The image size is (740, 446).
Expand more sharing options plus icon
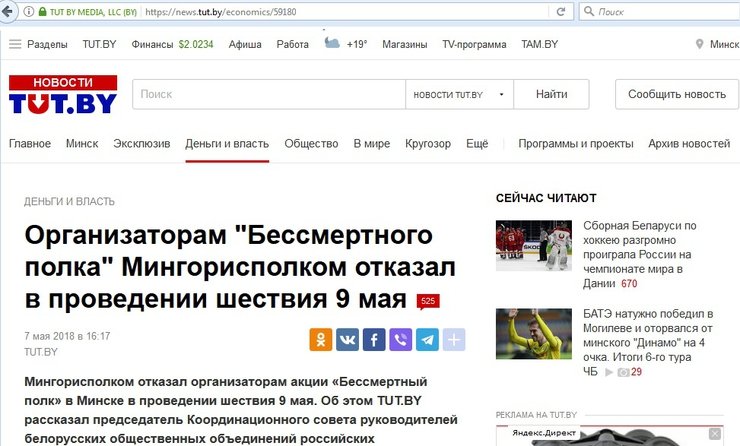tap(454, 339)
